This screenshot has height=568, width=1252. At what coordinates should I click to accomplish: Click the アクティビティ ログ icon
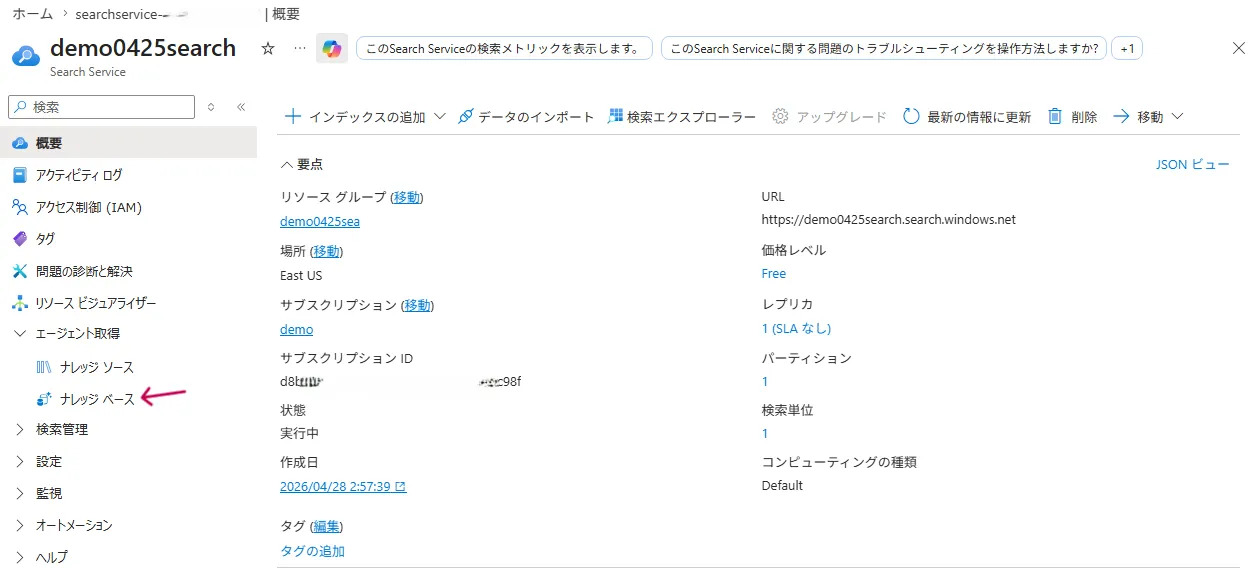[20, 175]
